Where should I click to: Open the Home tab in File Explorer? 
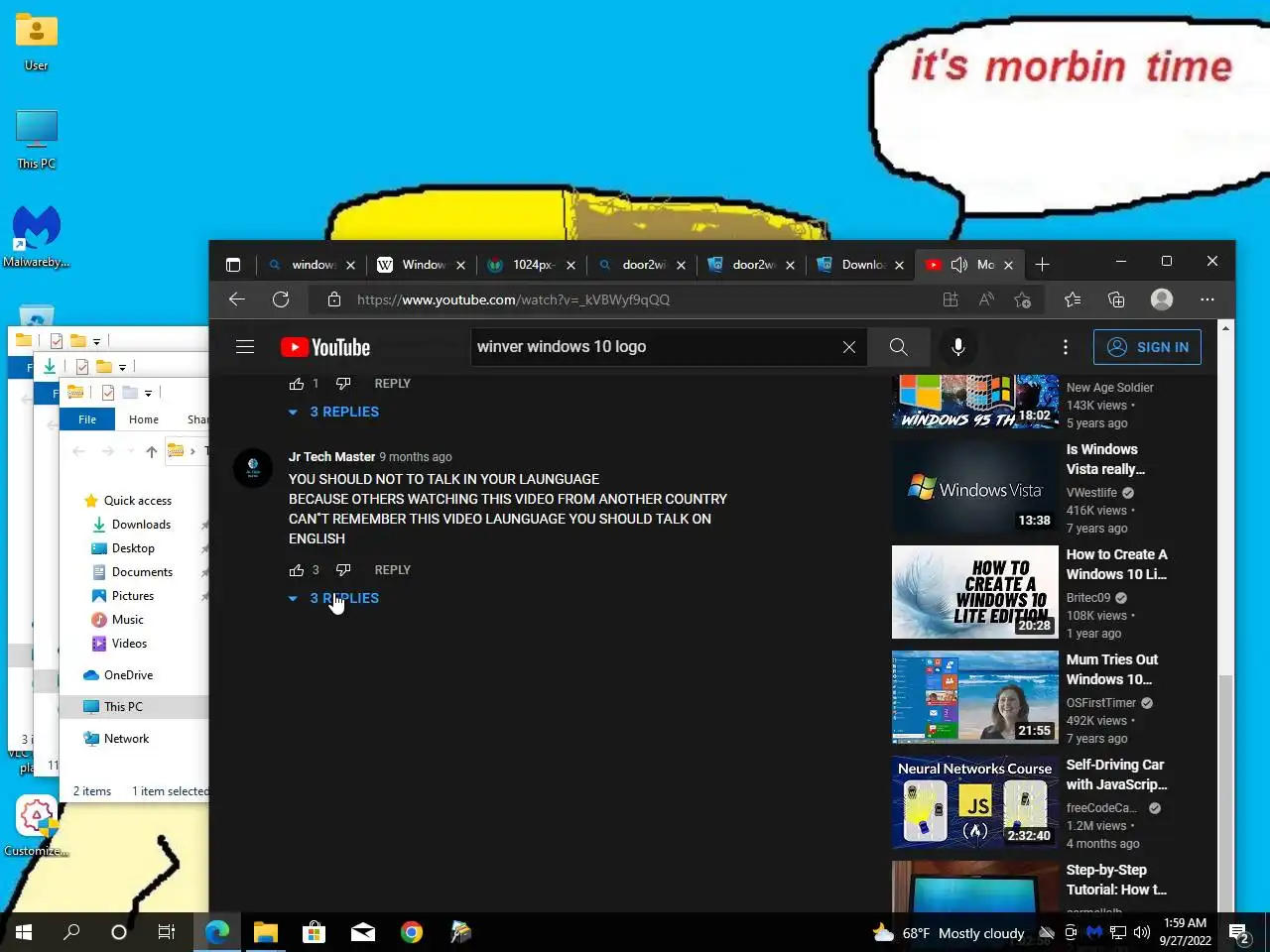click(144, 419)
